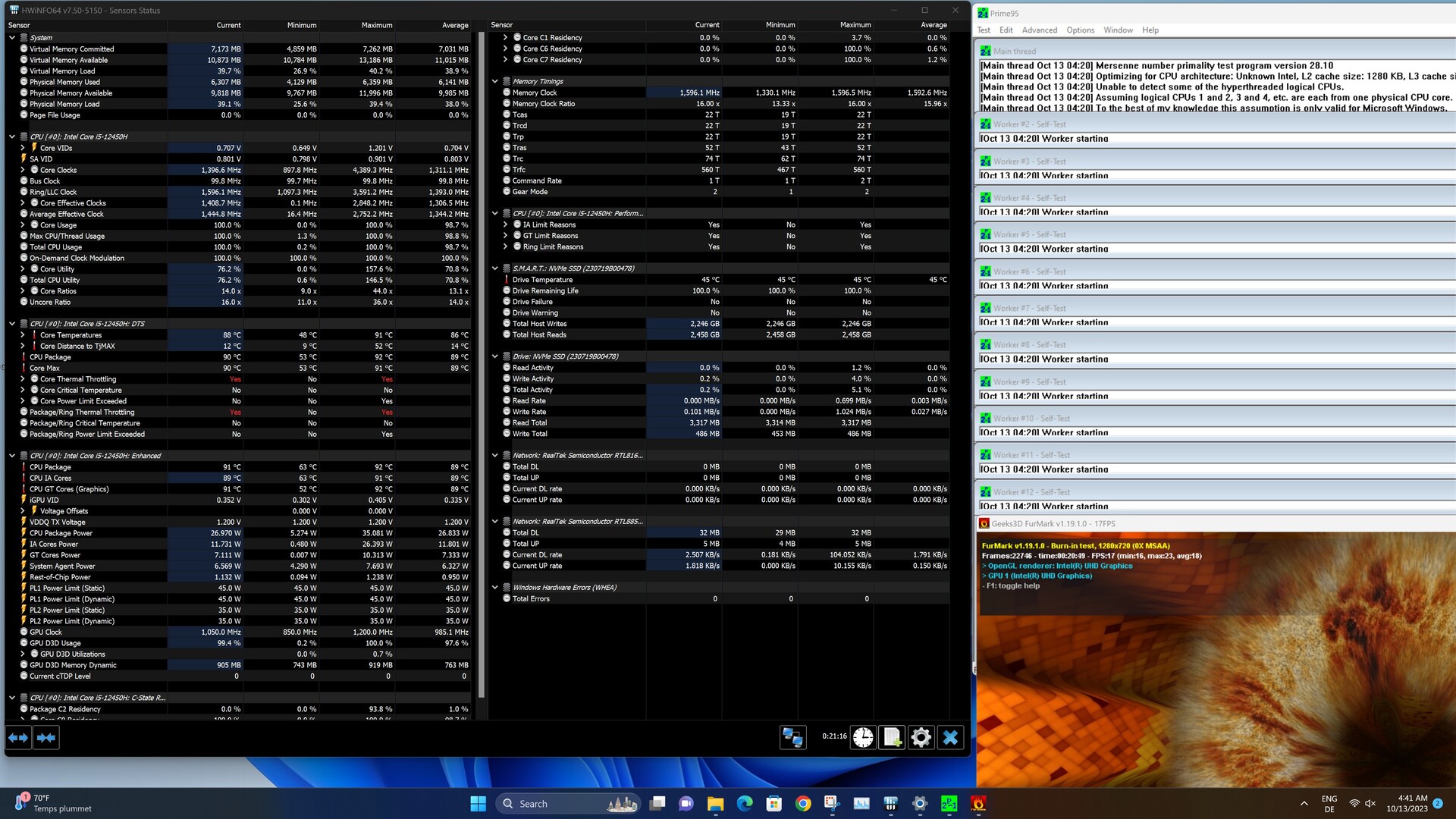The height and width of the screenshot is (819, 1456).
Task: Open the remote network monitoring icon
Action: [792, 737]
